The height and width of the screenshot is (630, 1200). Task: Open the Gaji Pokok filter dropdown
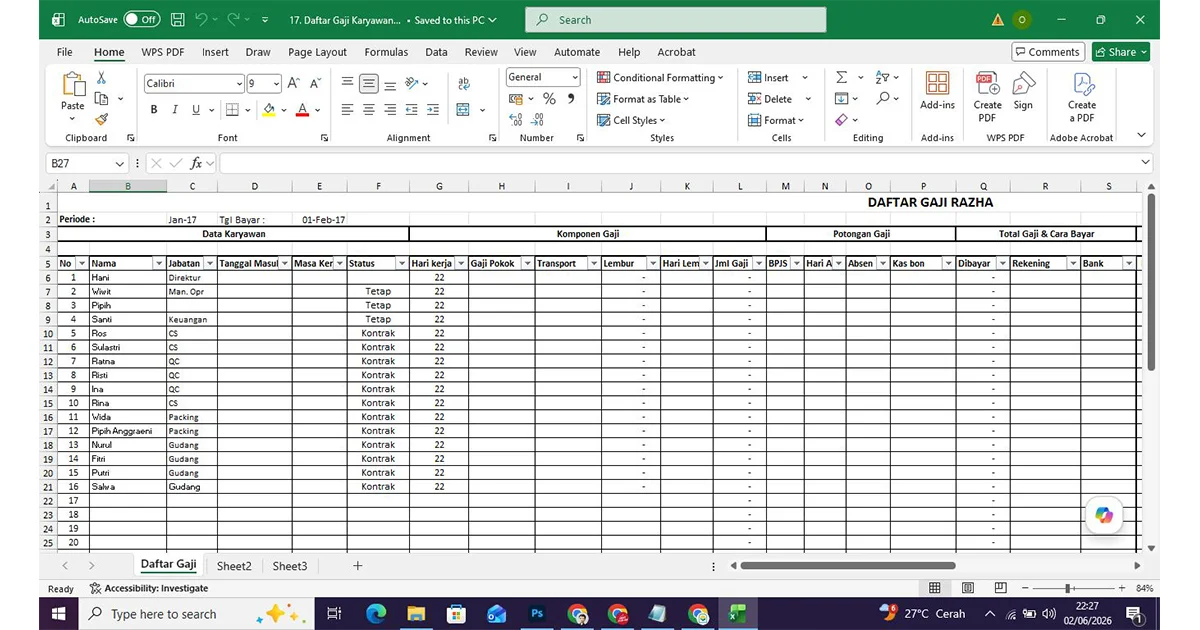526,263
